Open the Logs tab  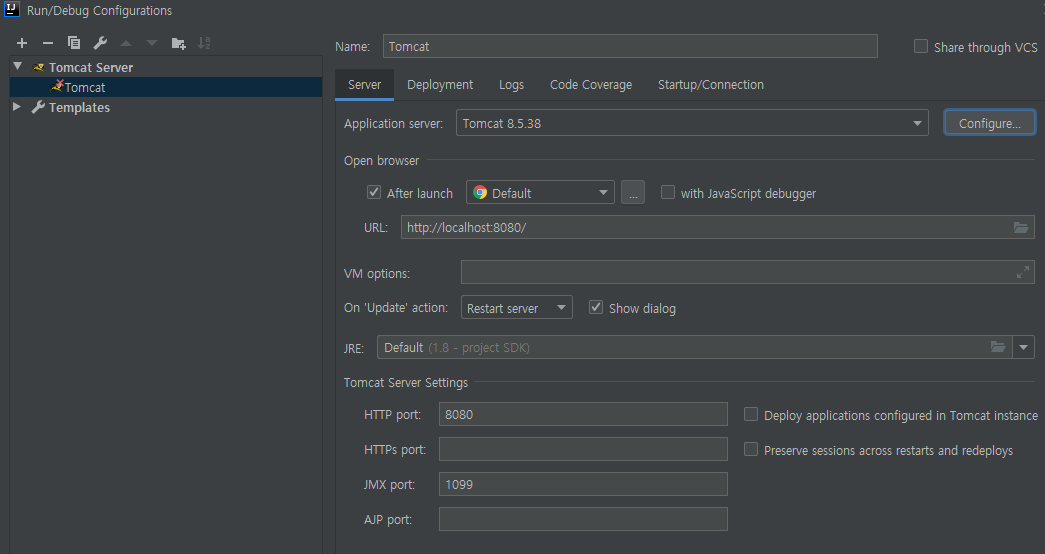pos(511,85)
